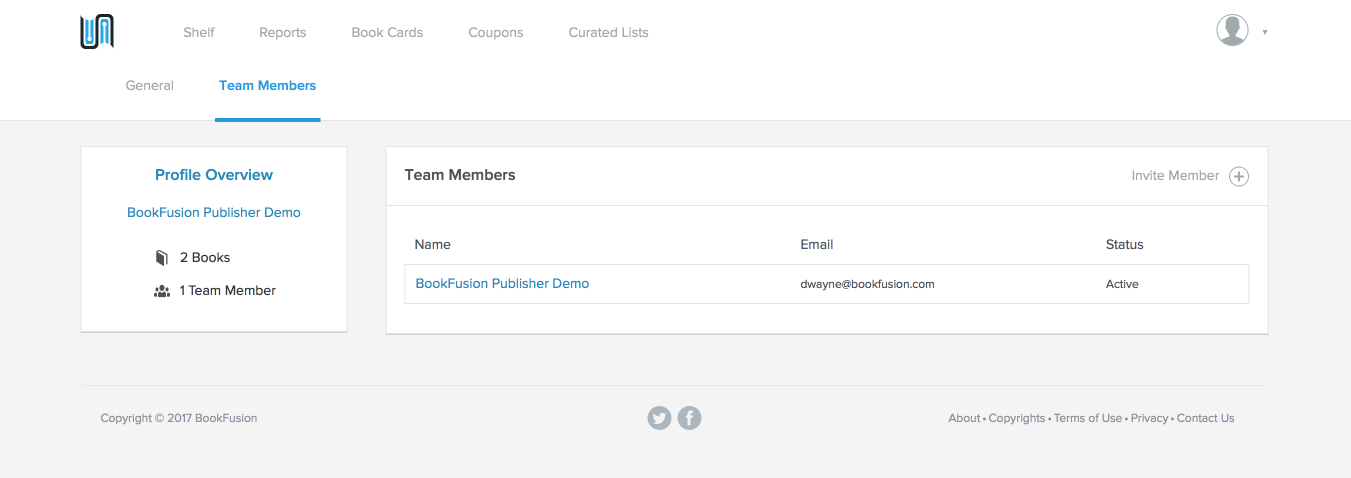Select the Team Members tab
Viewport: 1351px width, 478px height.
click(x=267, y=86)
